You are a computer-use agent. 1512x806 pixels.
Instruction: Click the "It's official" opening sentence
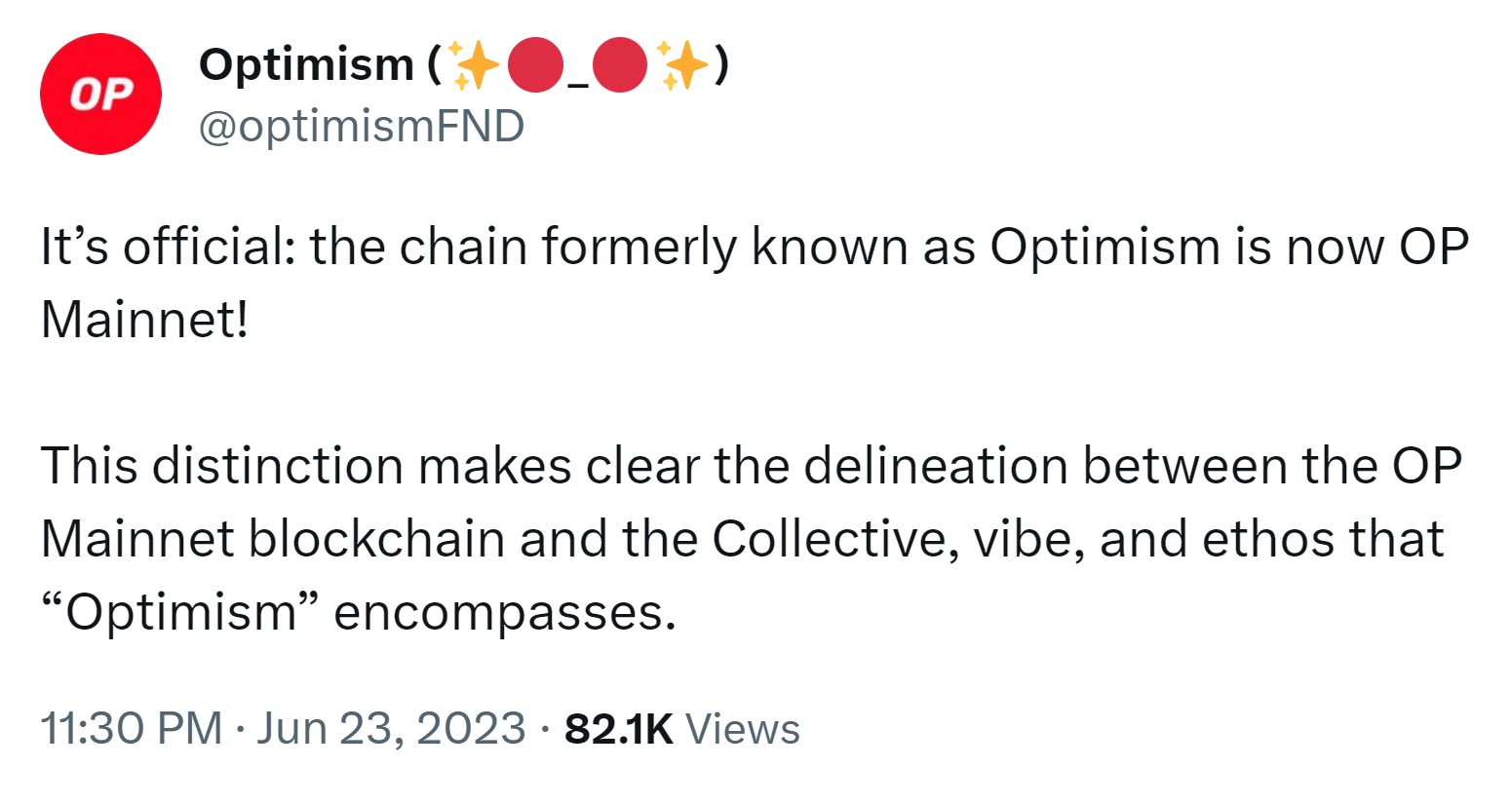click(x=755, y=247)
